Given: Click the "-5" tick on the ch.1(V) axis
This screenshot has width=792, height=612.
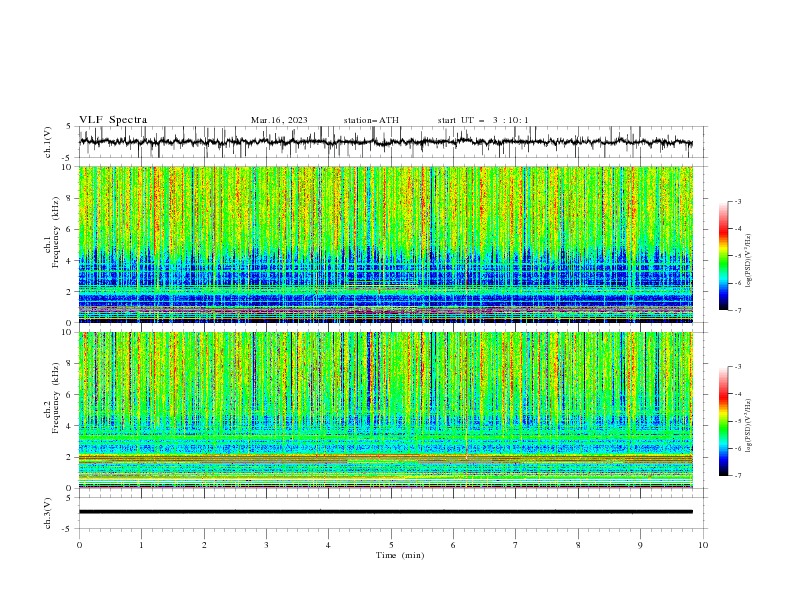Looking at the screenshot, I should point(68,158).
